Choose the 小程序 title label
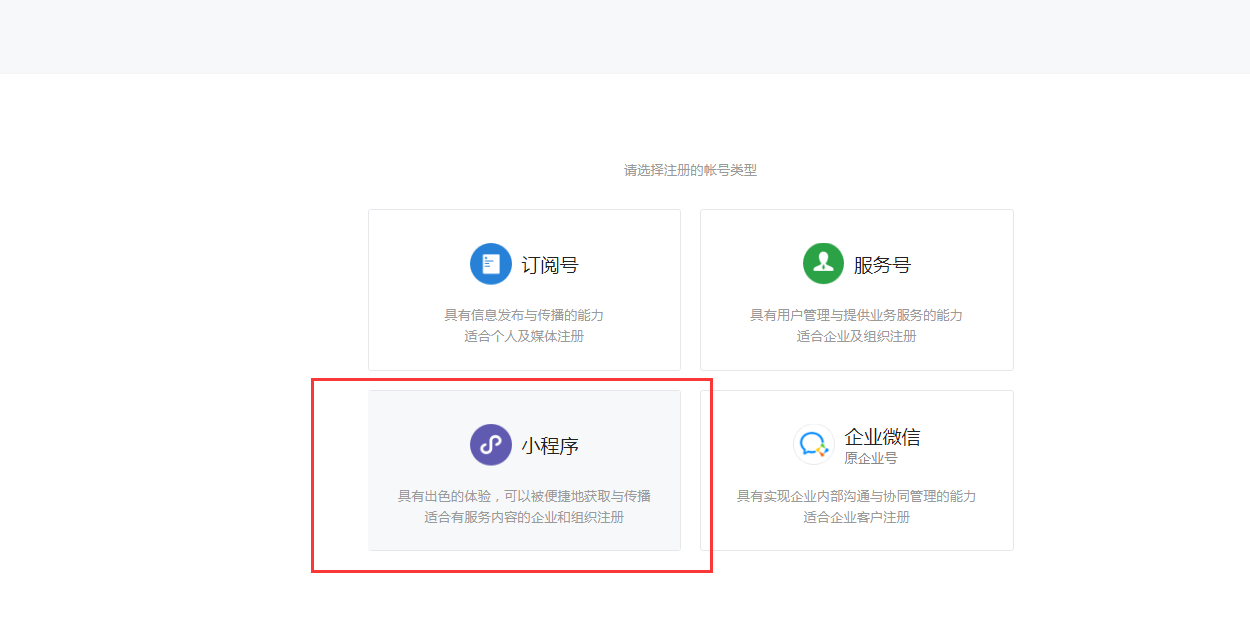The height and width of the screenshot is (640, 1250). coord(549,446)
